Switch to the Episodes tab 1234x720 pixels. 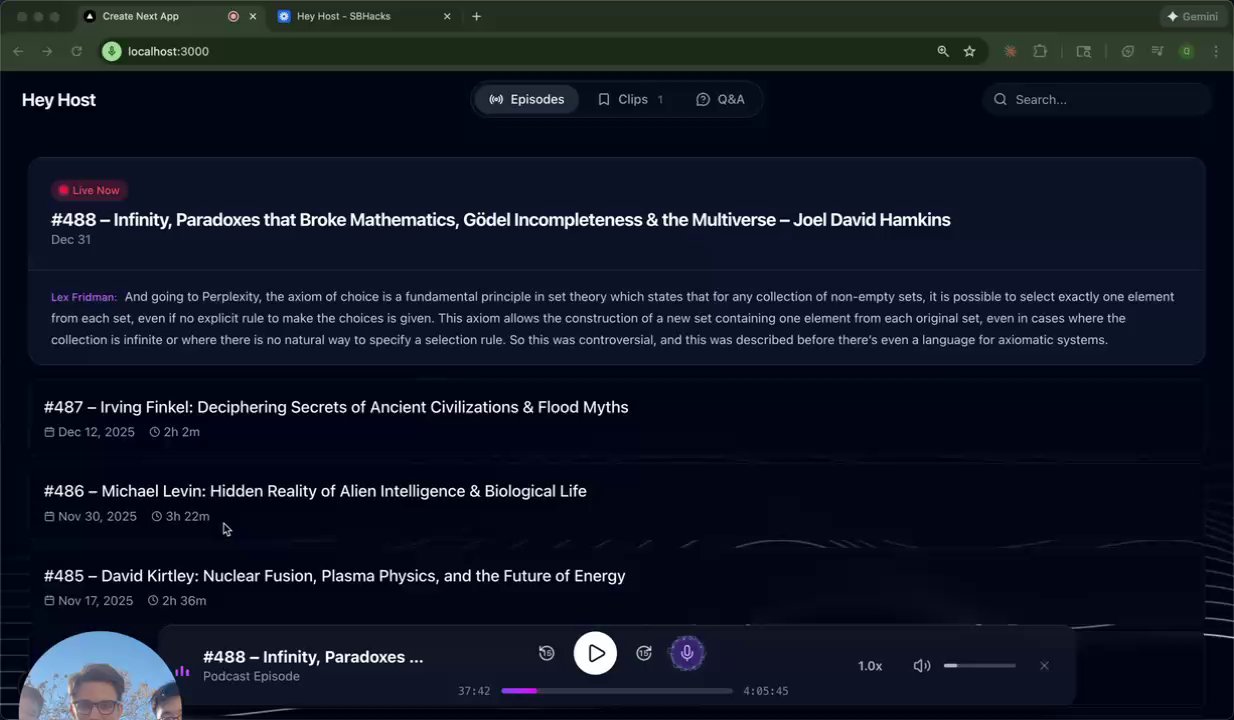[527, 99]
